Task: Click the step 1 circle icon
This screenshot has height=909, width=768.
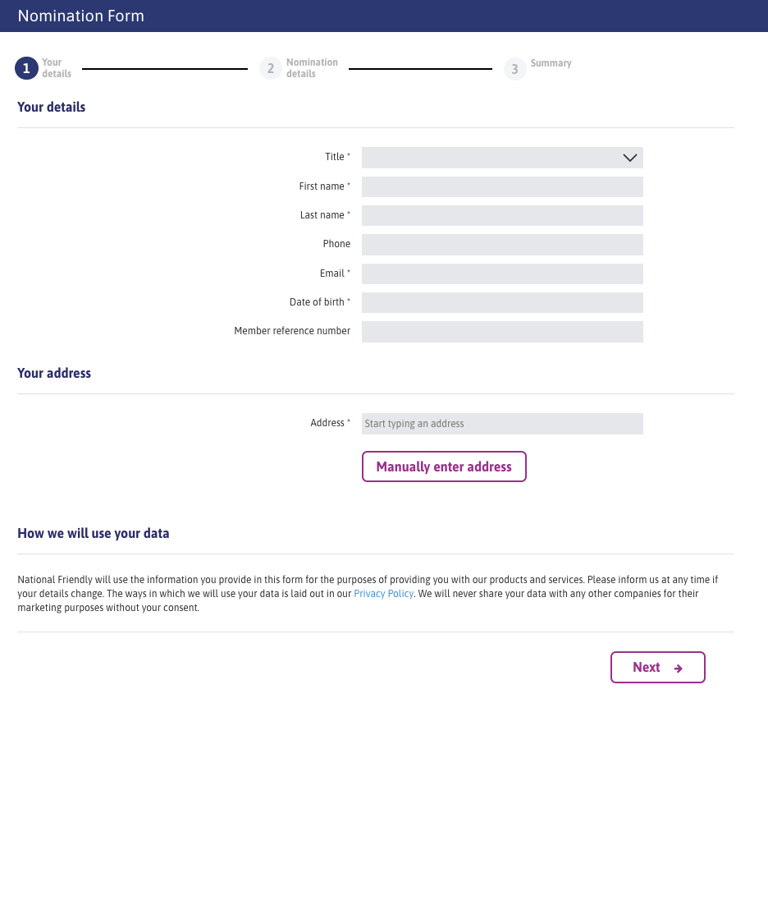Action: coord(27,68)
